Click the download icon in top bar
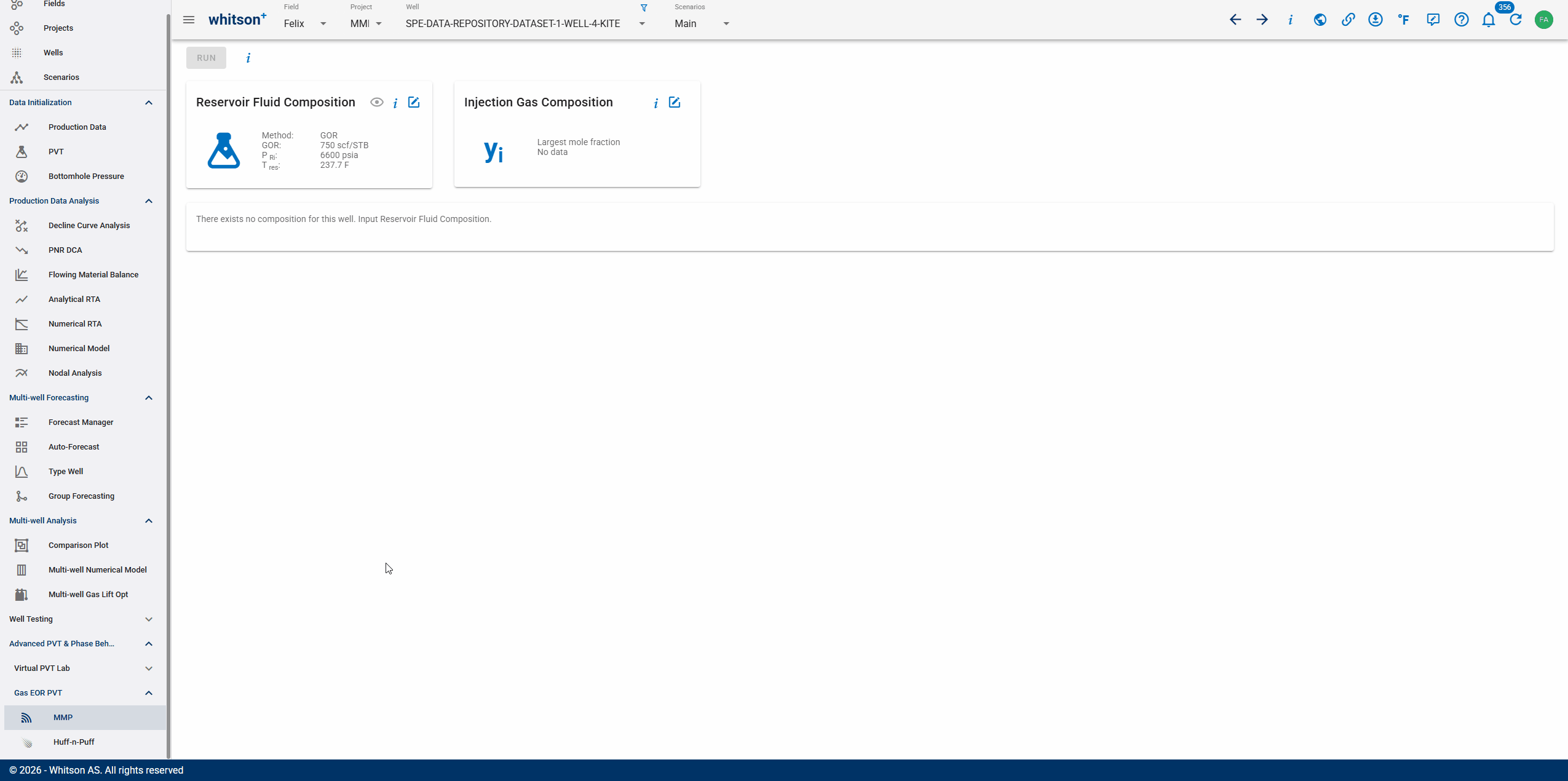The height and width of the screenshot is (781, 1568). (1376, 20)
